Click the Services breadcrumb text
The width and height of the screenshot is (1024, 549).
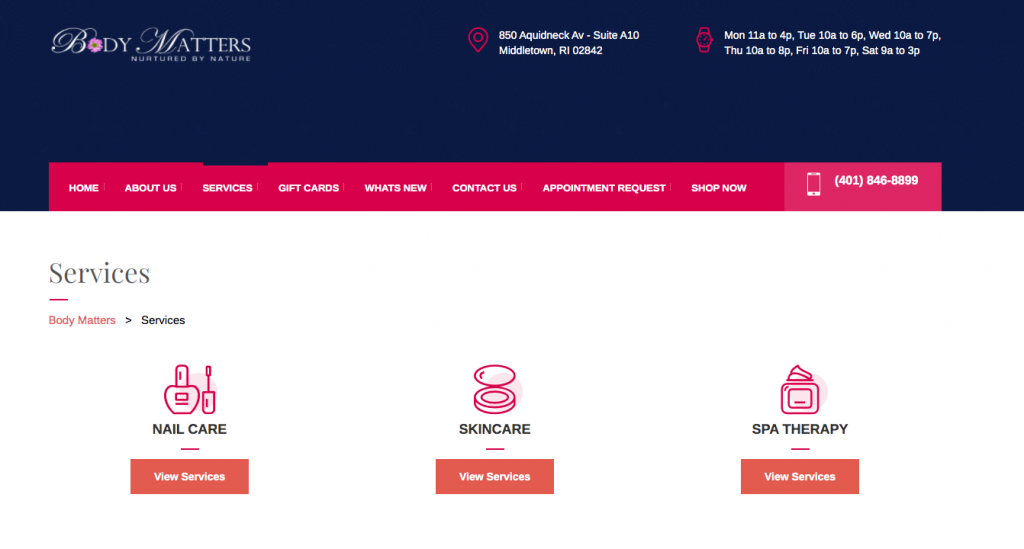coord(163,321)
